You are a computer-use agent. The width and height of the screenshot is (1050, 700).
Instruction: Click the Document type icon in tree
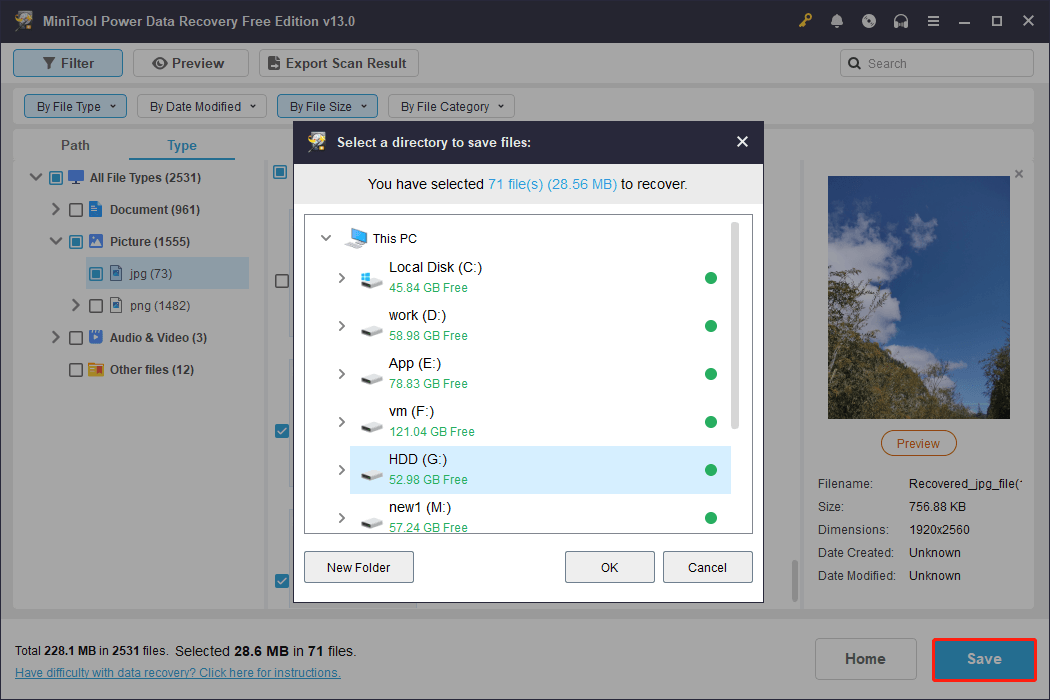click(x=96, y=209)
